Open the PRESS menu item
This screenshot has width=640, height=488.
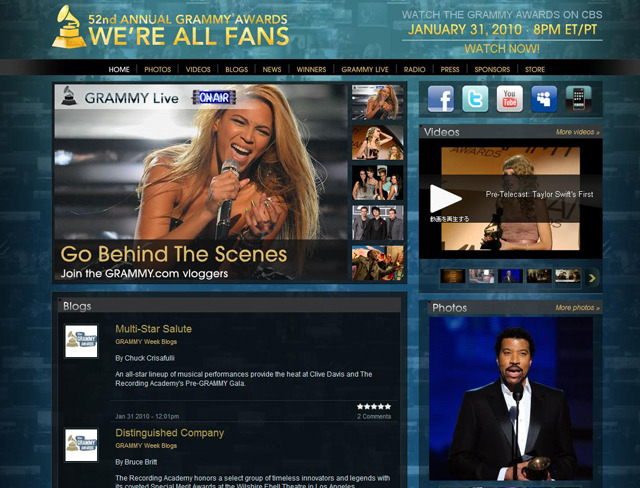(x=450, y=69)
